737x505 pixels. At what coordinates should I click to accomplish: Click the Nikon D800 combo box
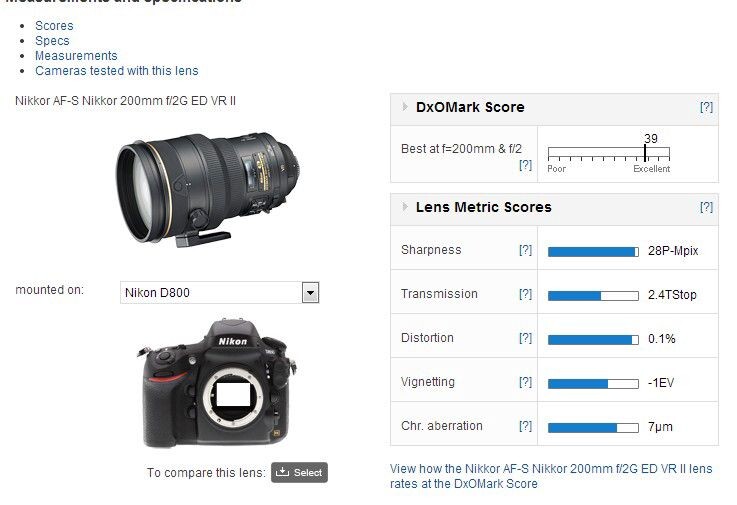click(x=220, y=292)
